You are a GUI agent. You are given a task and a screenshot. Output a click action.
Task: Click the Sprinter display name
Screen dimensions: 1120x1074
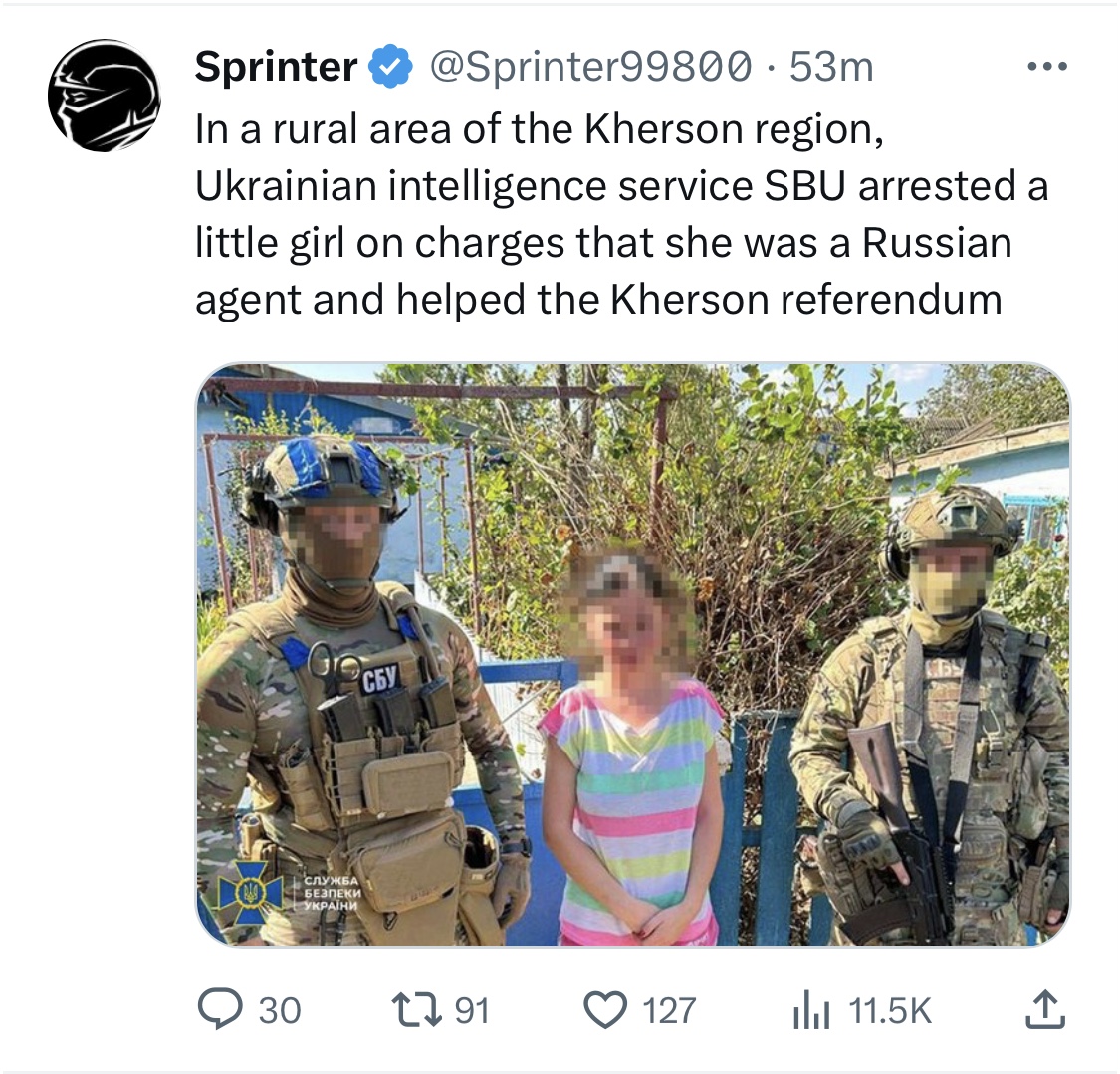tap(276, 68)
